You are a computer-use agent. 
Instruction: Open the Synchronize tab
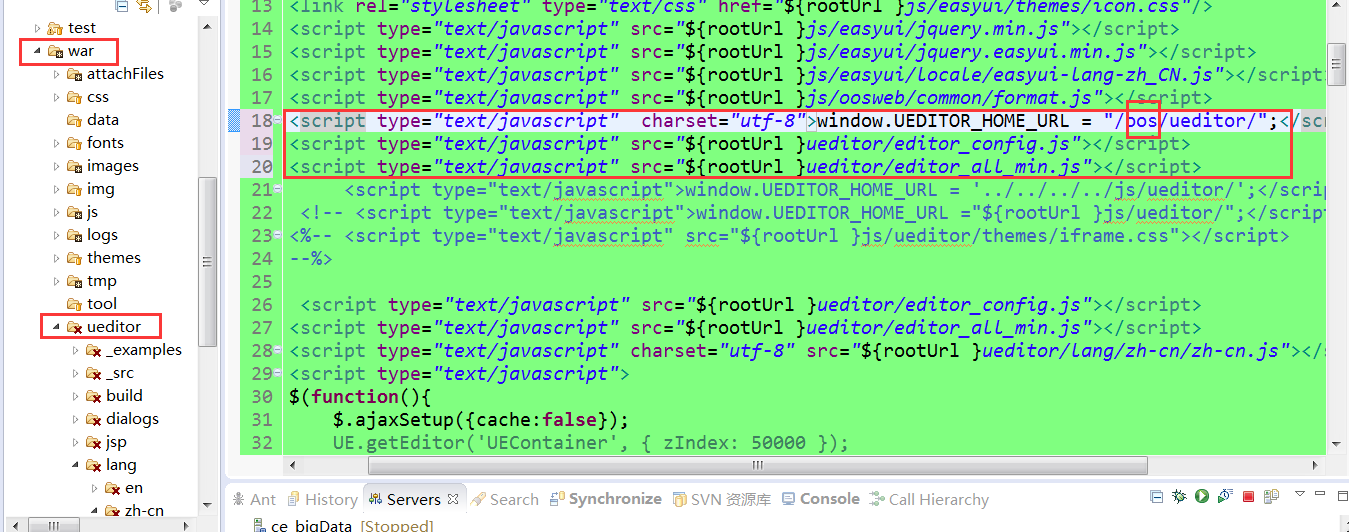(605, 499)
